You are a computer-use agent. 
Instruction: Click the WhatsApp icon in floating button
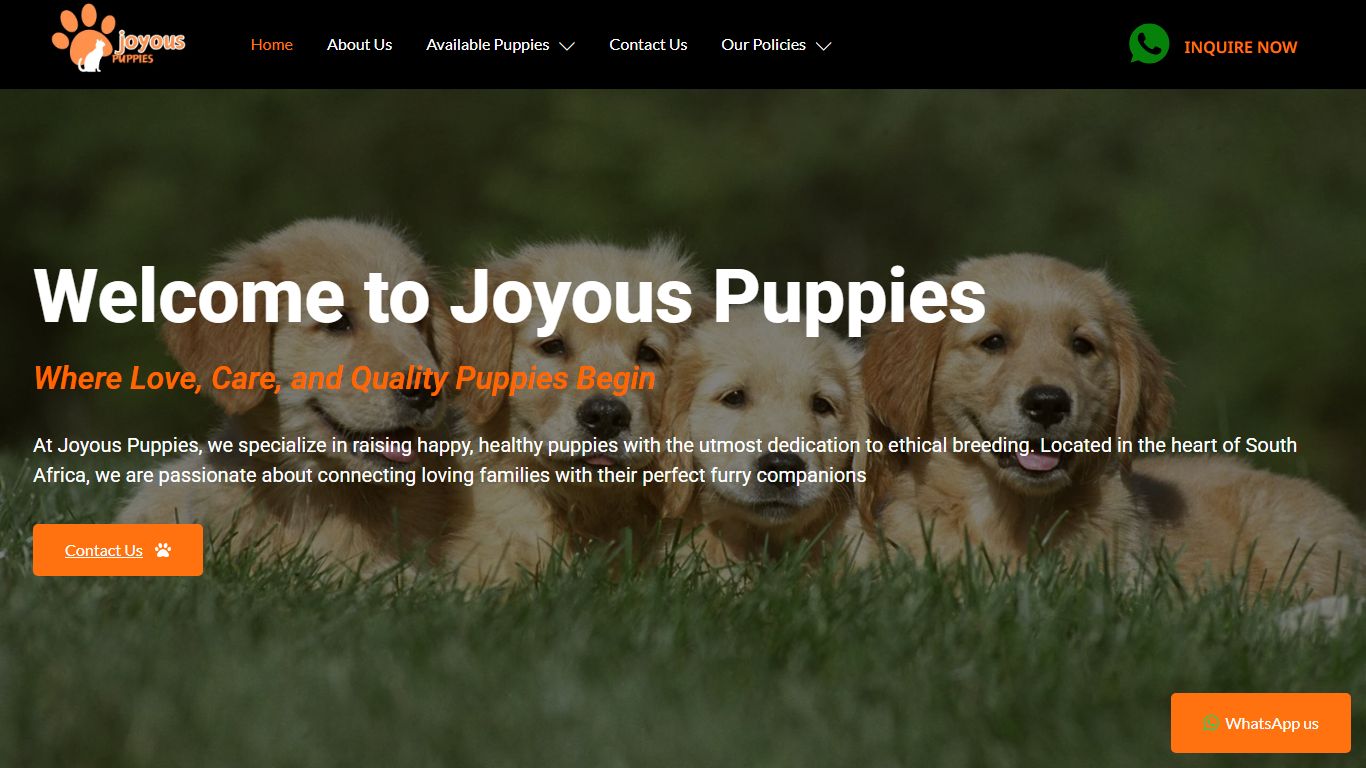pyautogui.click(x=1211, y=723)
